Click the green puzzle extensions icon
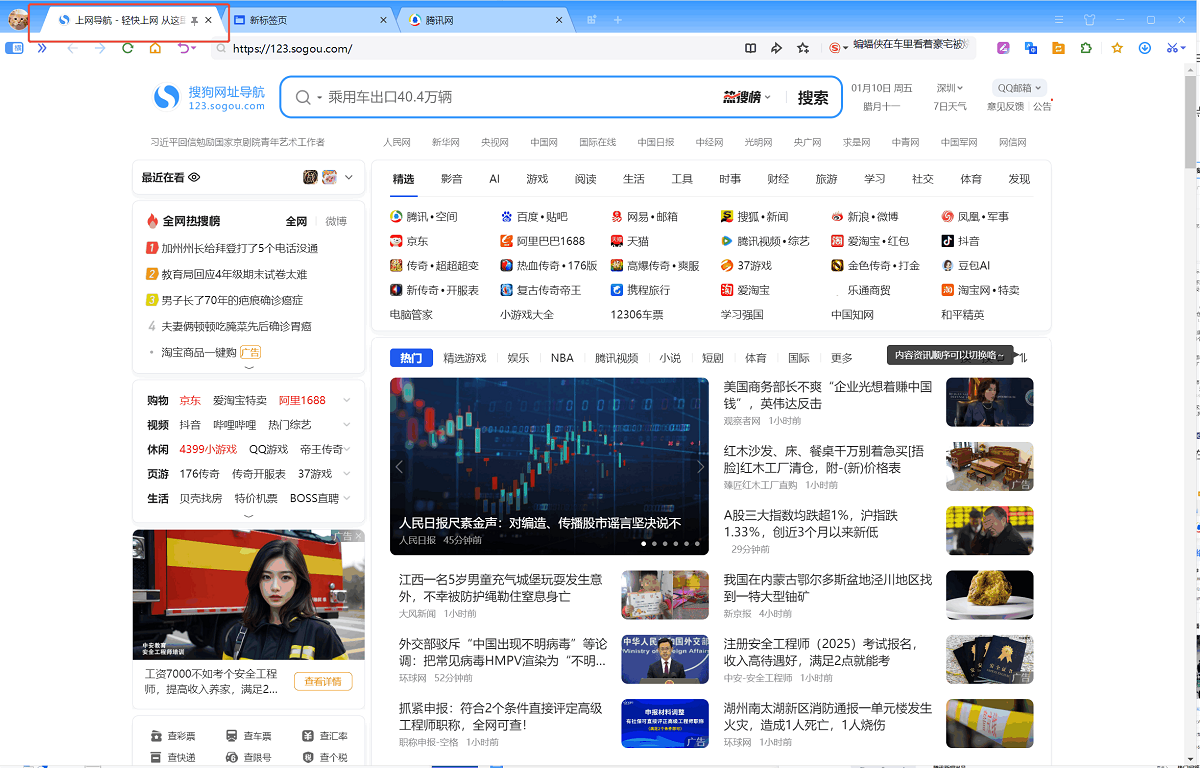The height and width of the screenshot is (768, 1200). [1086, 48]
